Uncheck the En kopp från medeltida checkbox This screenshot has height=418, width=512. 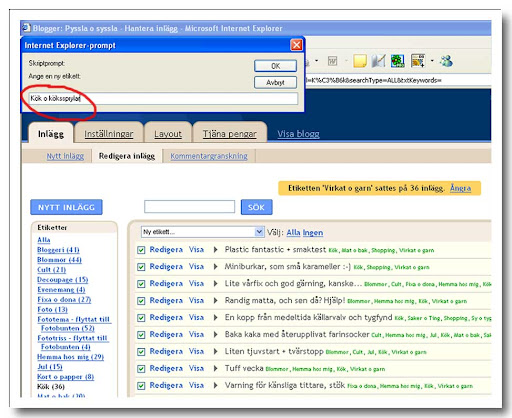click(141, 318)
